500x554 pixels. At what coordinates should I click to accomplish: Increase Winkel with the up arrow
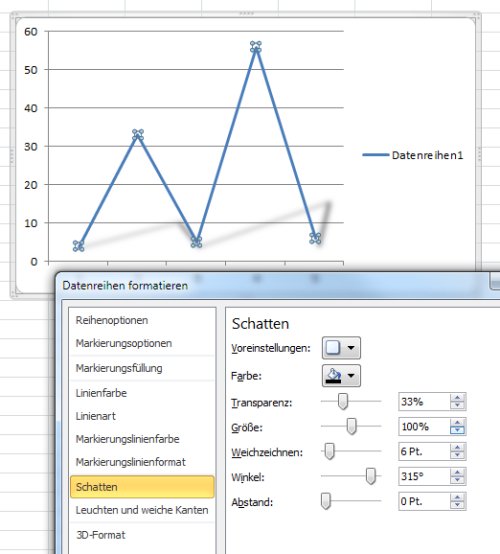tap(458, 472)
